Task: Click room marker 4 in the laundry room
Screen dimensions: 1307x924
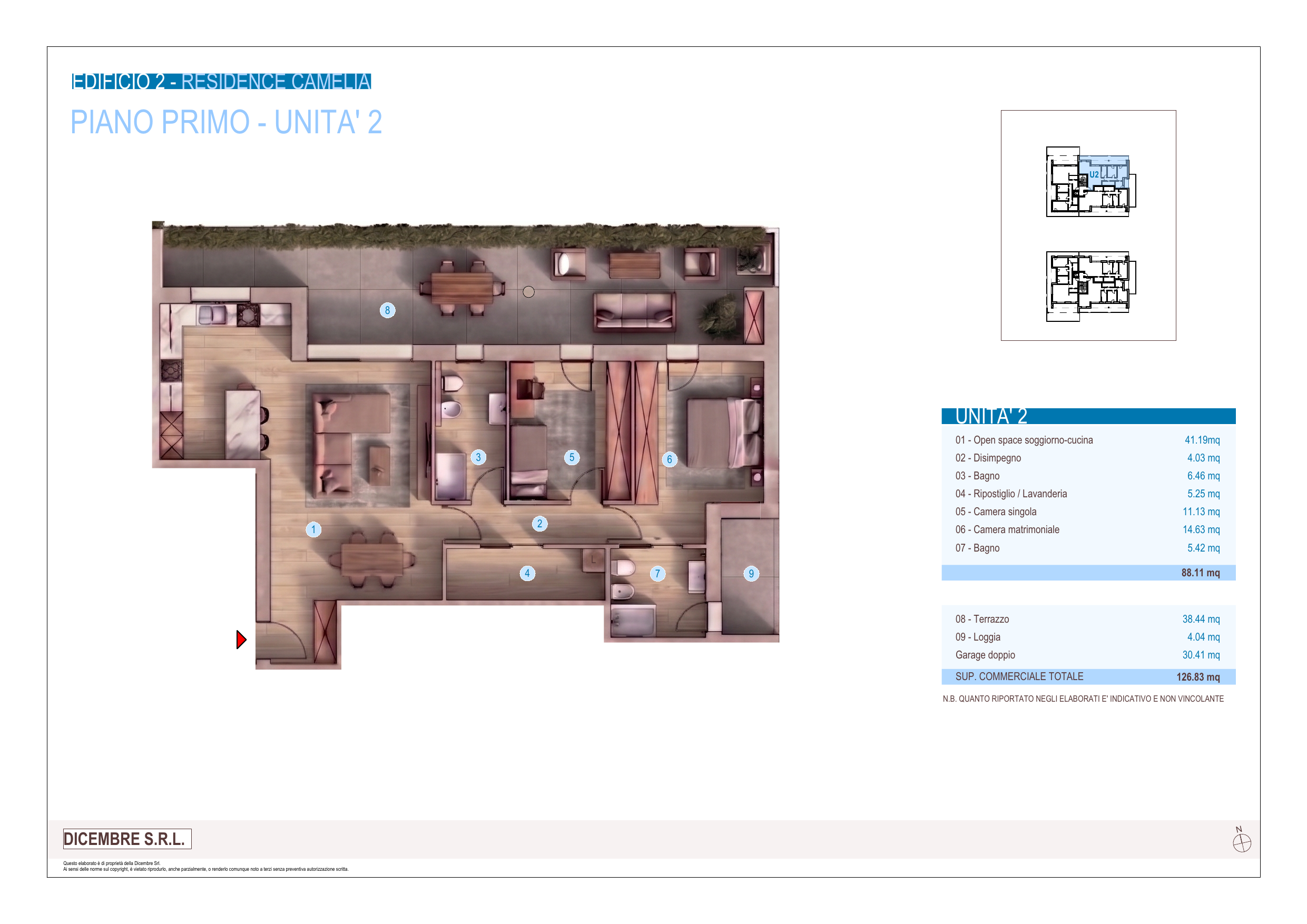Action: tap(527, 573)
